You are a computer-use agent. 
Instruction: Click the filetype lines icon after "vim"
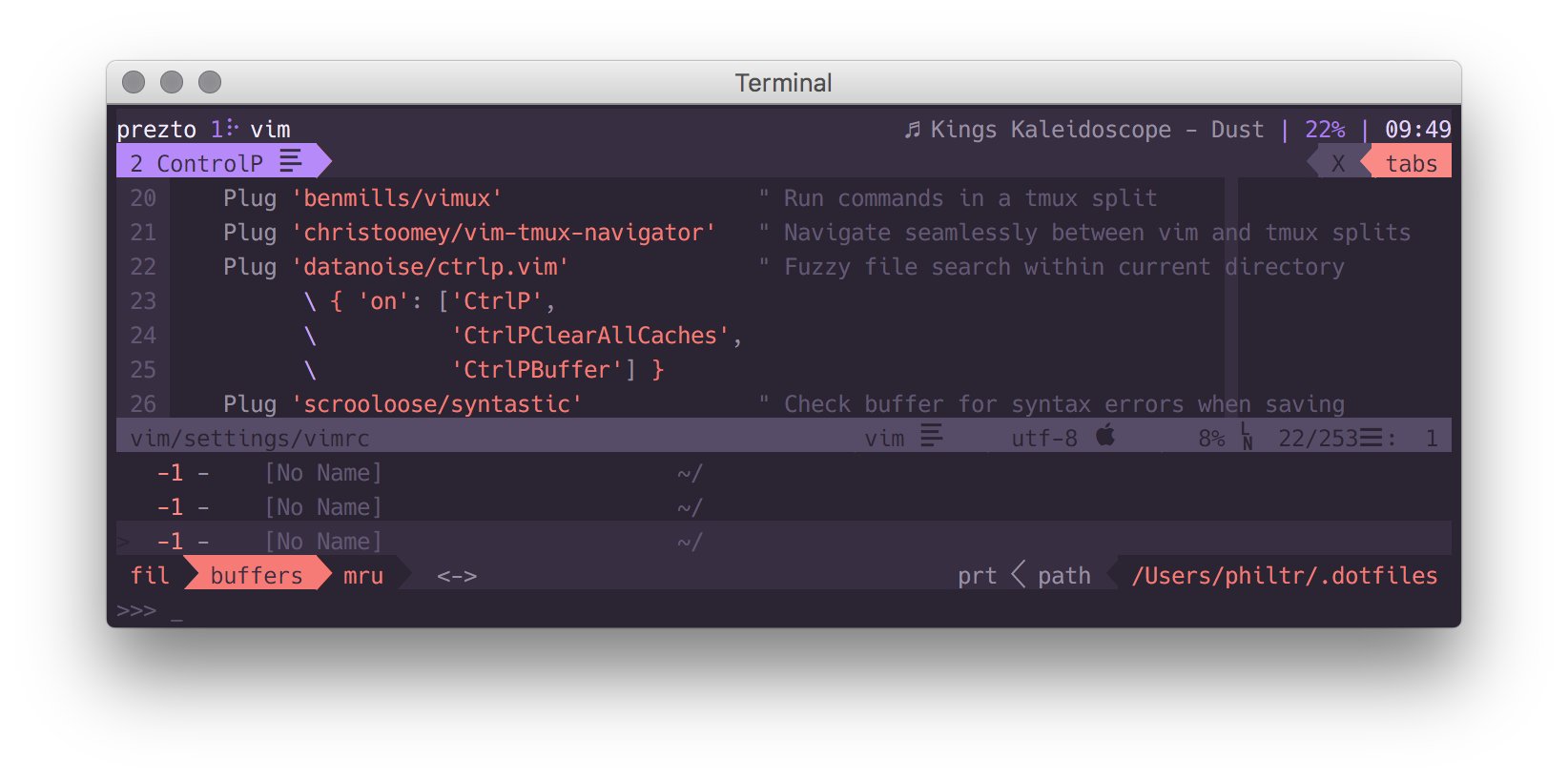pyautogui.click(x=932, y=437)
